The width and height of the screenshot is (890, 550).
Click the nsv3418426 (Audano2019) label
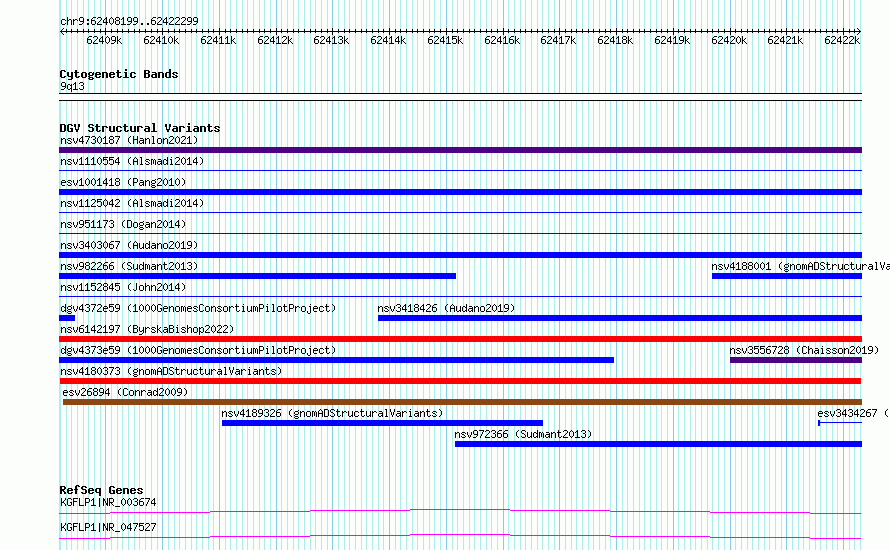(446, 308)
